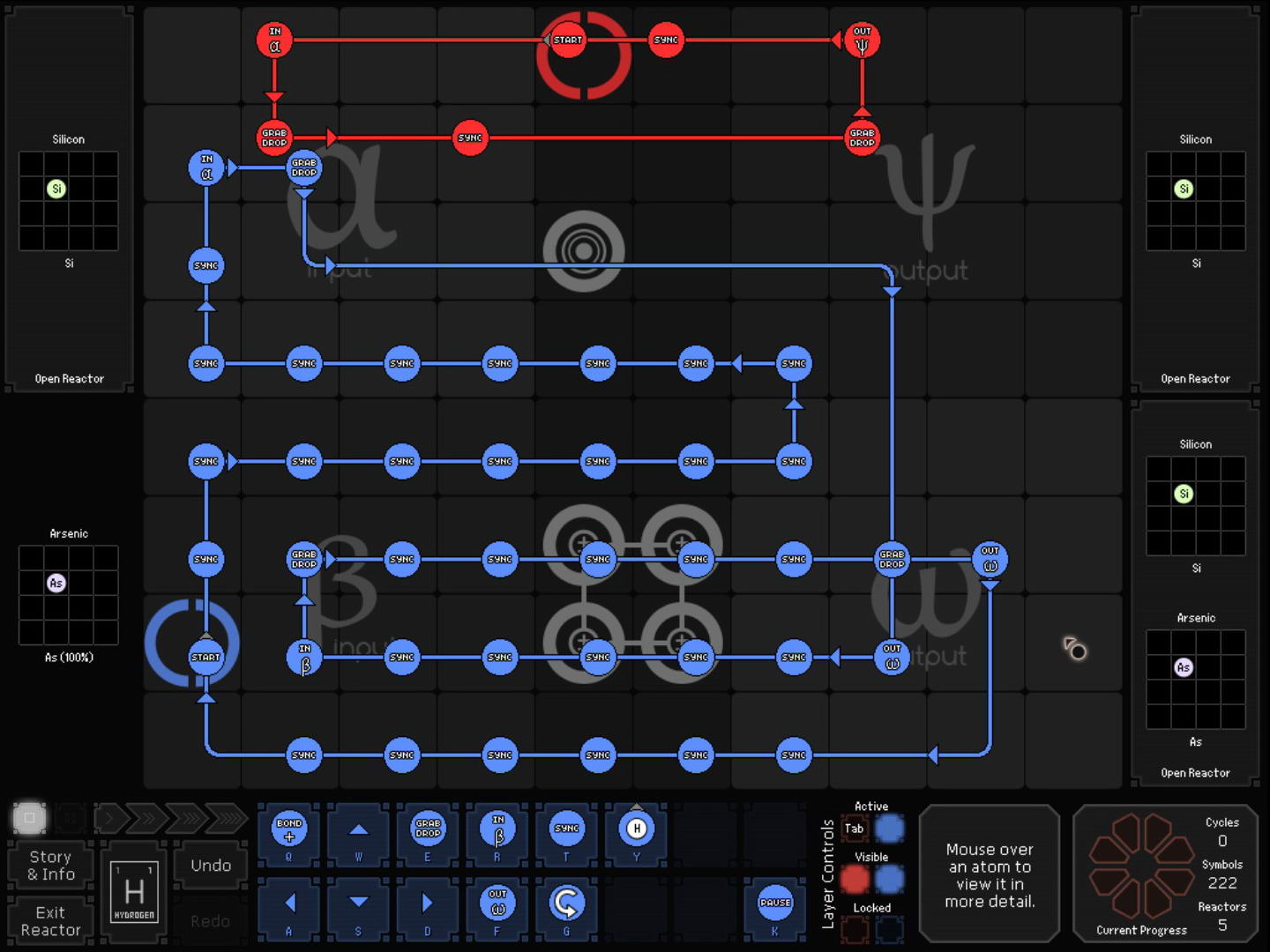Lock the red waldo layer
This screenshot has width=1270, height=952.
[x=854, y=929]
